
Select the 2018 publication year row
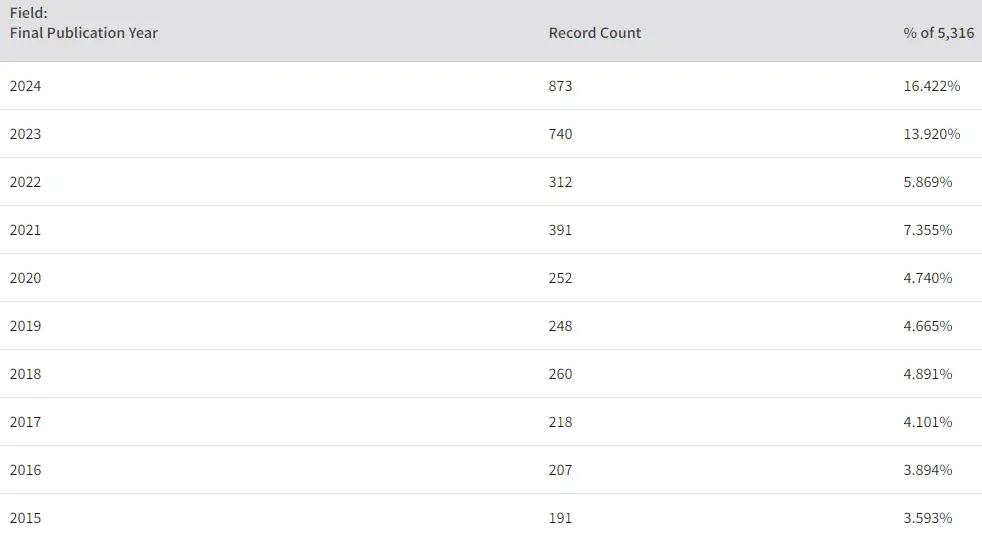pos(491,374)
